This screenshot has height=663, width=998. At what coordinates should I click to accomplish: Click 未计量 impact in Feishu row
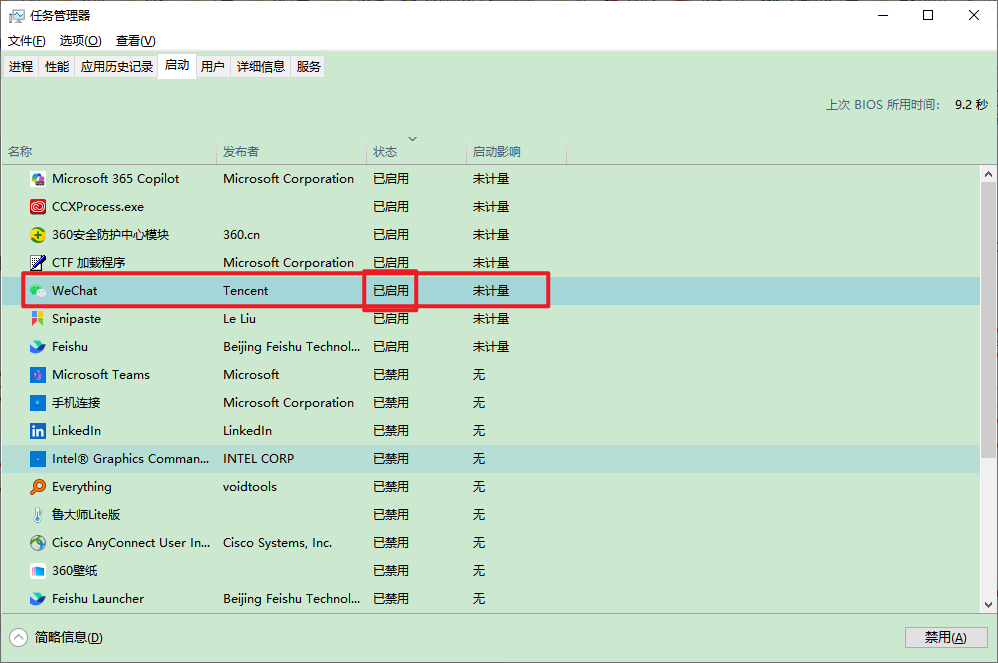coord(491,347)
